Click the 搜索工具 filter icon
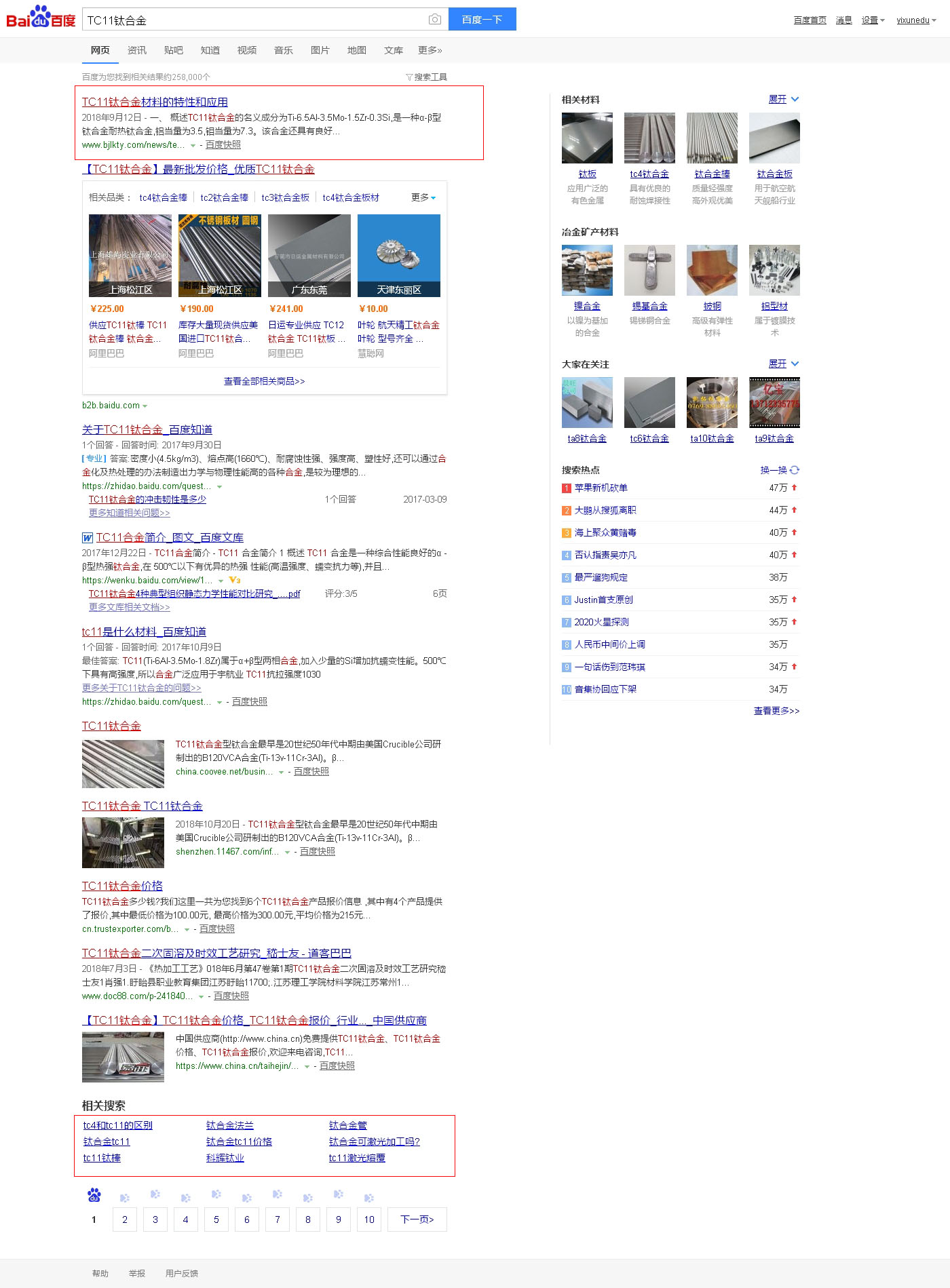This screenshot has height=1288, width=950. click(409, 77)
